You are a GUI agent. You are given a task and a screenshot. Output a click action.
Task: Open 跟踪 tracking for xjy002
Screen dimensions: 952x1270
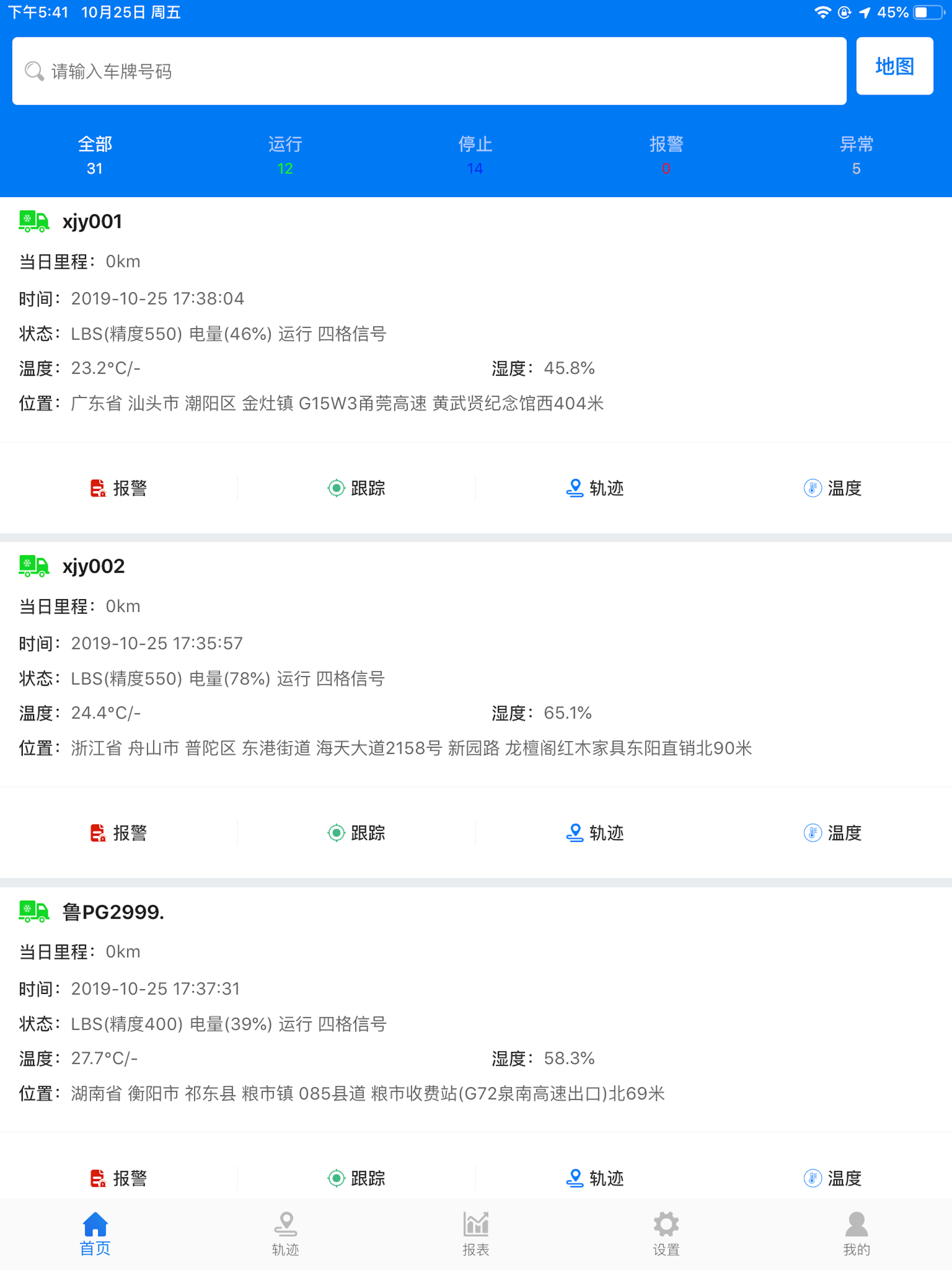pyautogui.click(x=357, y=833)
